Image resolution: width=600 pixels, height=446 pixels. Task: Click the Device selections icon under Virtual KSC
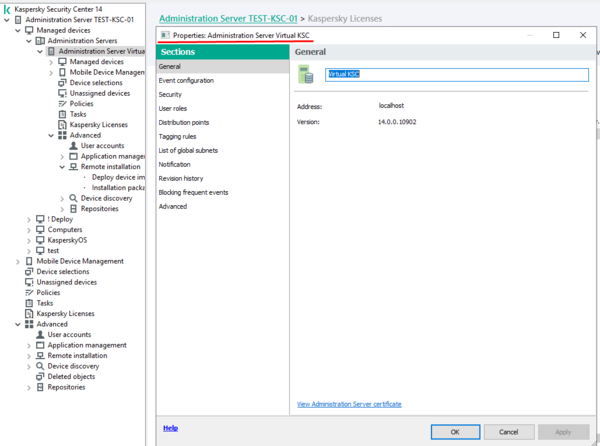(62, 83)
